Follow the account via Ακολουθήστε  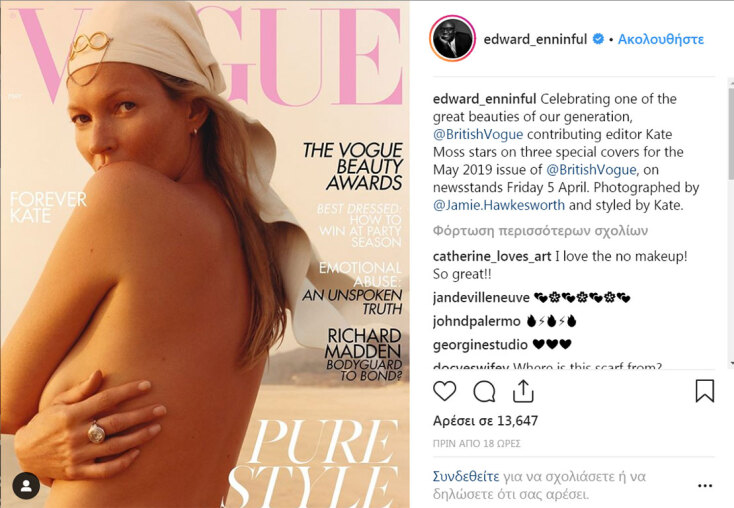[x=661, y=39]
